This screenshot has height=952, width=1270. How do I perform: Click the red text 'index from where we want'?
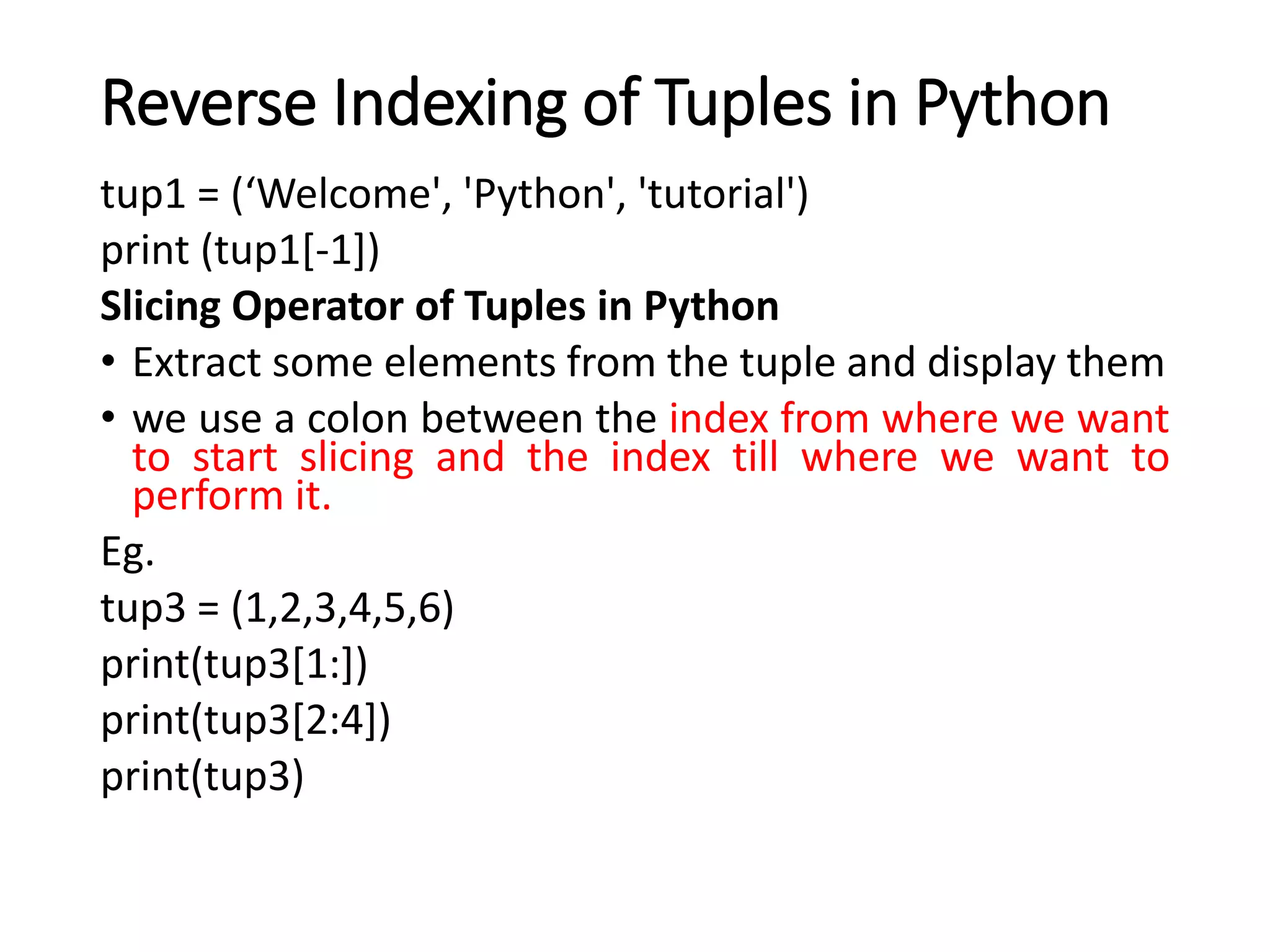[918, 419]
